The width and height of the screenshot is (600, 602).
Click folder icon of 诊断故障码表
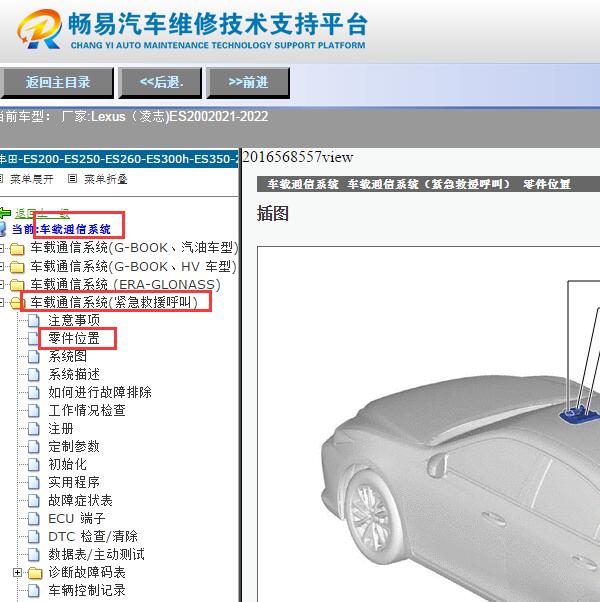click(35, 573)
